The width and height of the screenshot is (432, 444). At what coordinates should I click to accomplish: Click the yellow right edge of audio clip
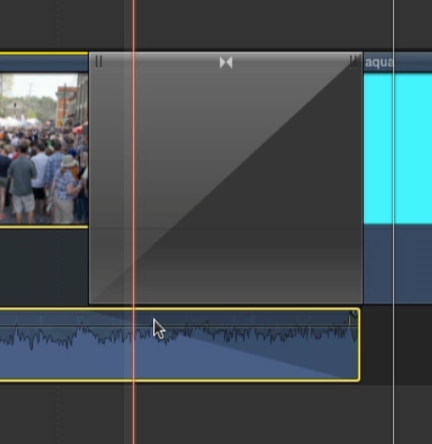[359, 345]
